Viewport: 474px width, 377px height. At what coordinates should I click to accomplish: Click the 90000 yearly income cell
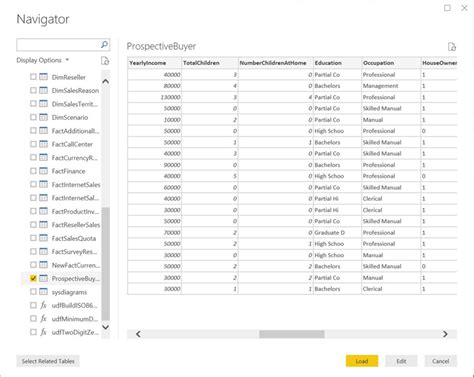154,165
